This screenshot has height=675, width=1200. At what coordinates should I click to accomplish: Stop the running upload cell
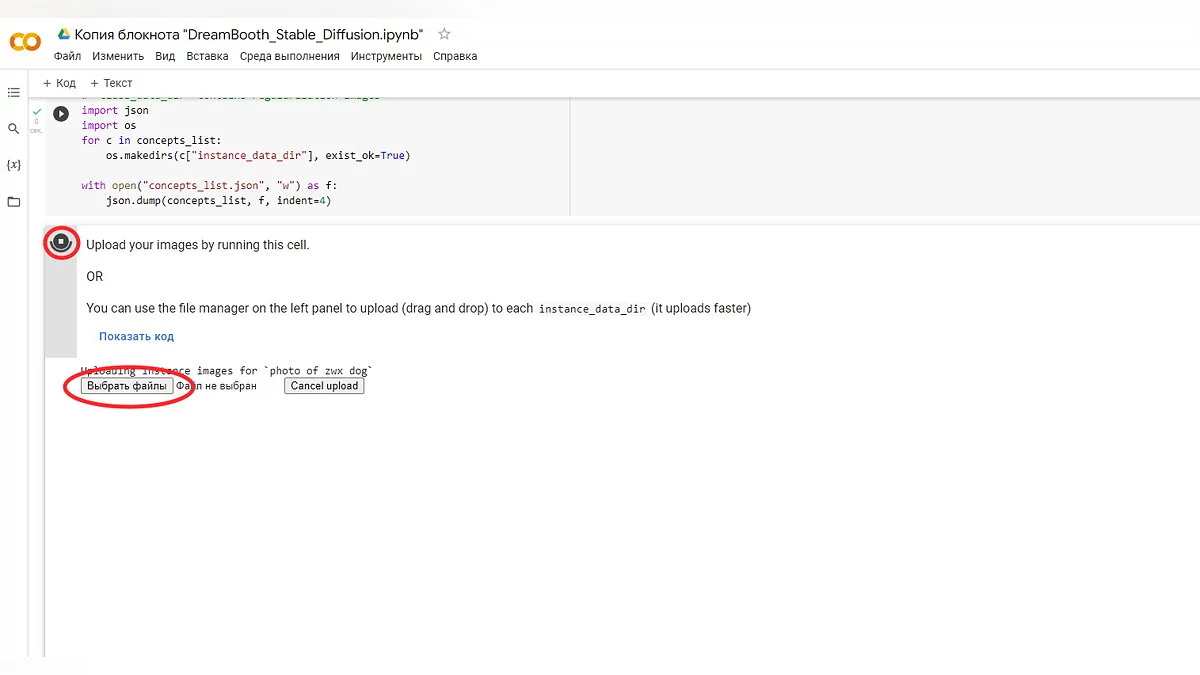tap(61, 242)
